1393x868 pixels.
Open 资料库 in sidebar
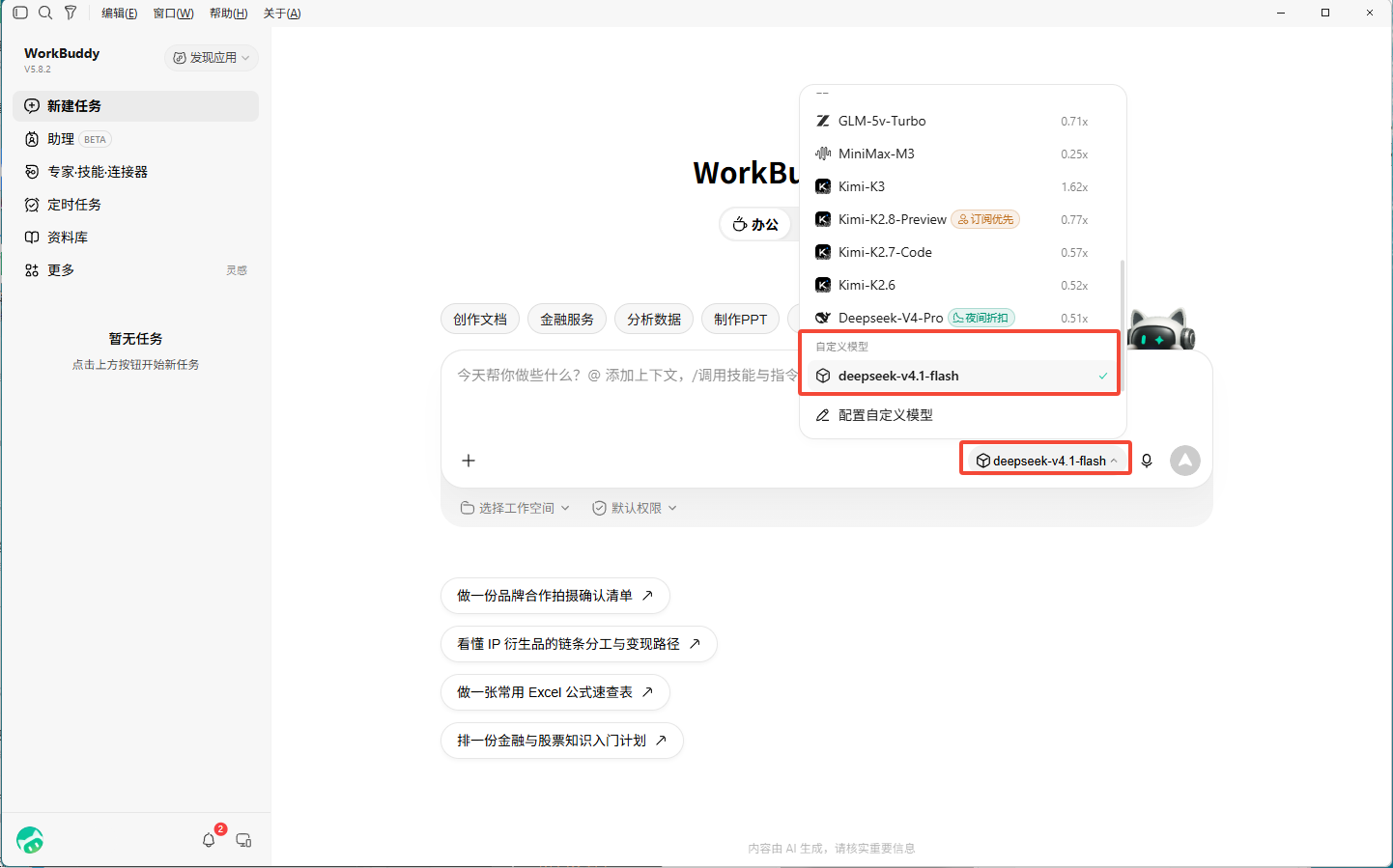tap(135, 238)
